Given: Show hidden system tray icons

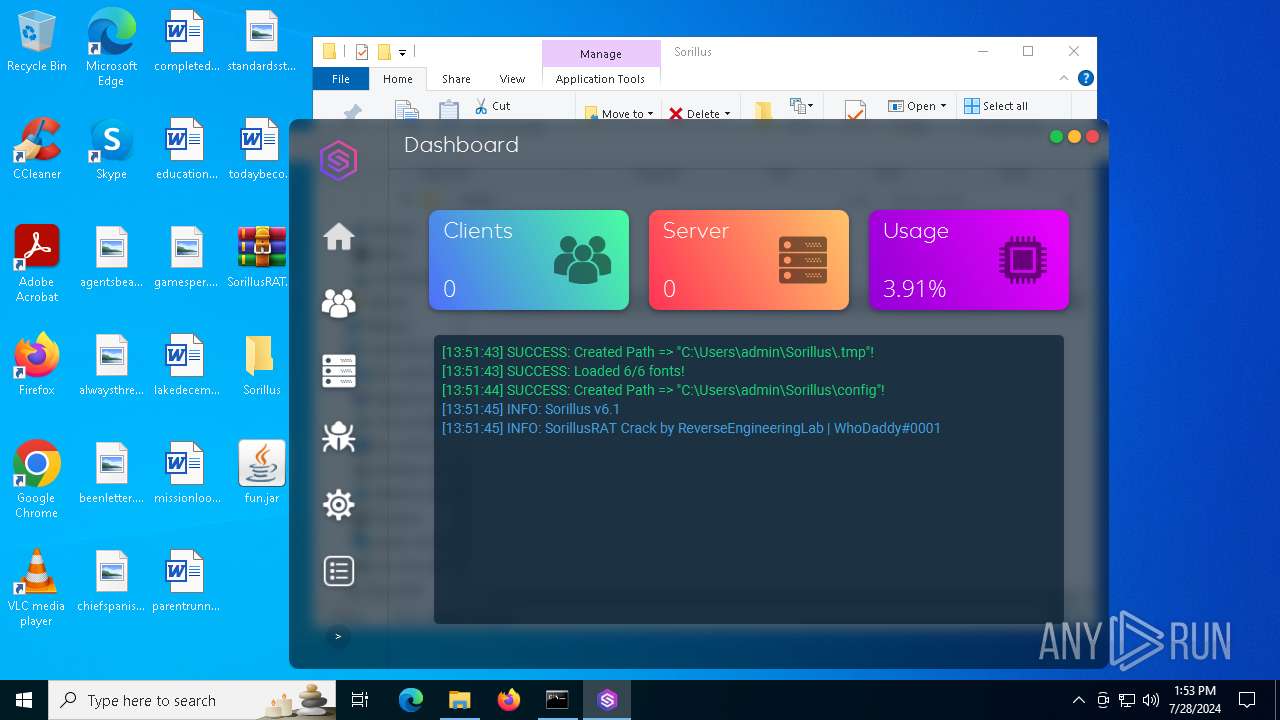Looking at the screenshot, I should pyautogui.click(x=1078, y=700).
